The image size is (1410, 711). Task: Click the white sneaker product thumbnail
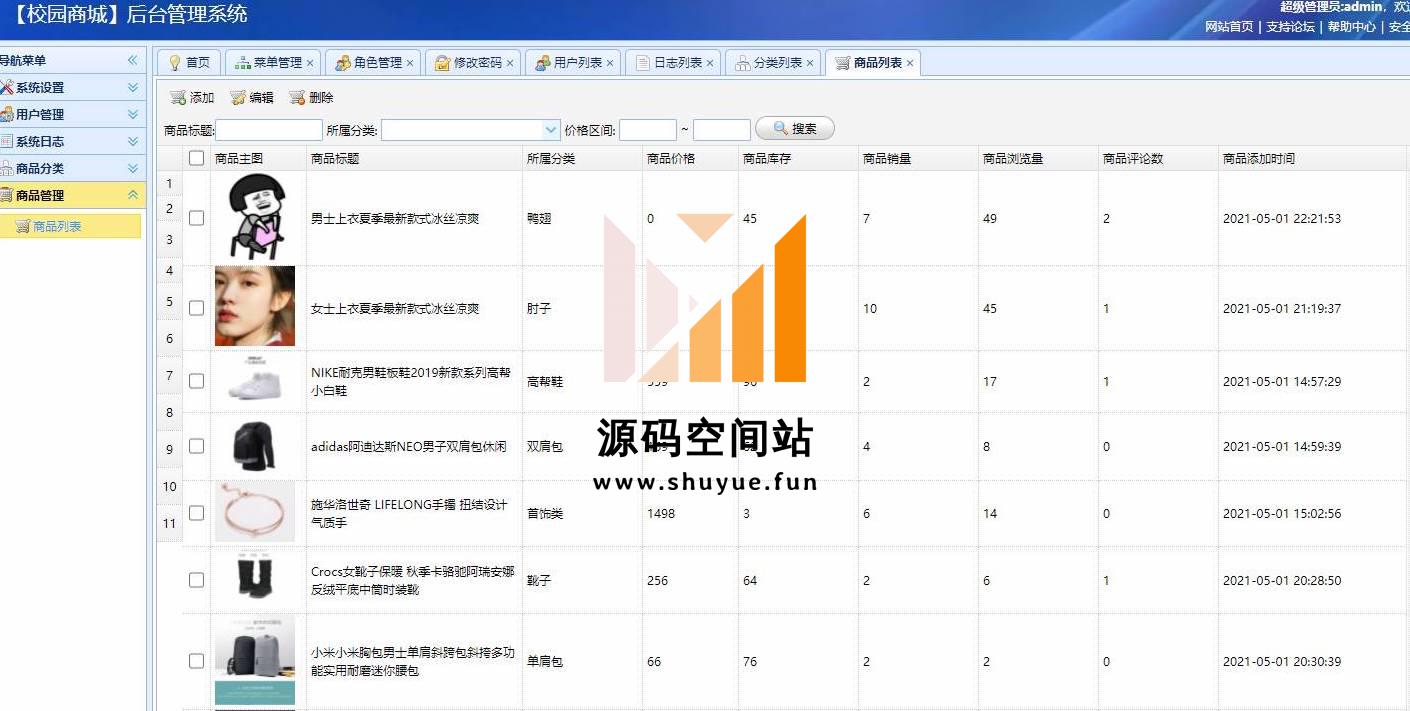[x=255, y=381]
